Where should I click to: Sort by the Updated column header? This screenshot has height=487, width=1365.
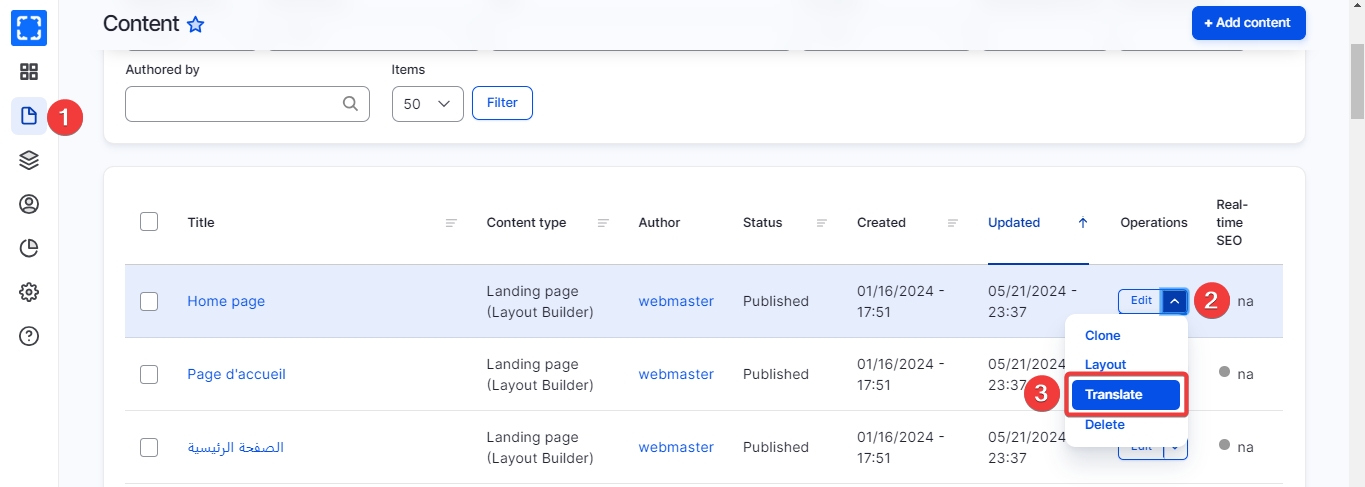point(1014,223)
